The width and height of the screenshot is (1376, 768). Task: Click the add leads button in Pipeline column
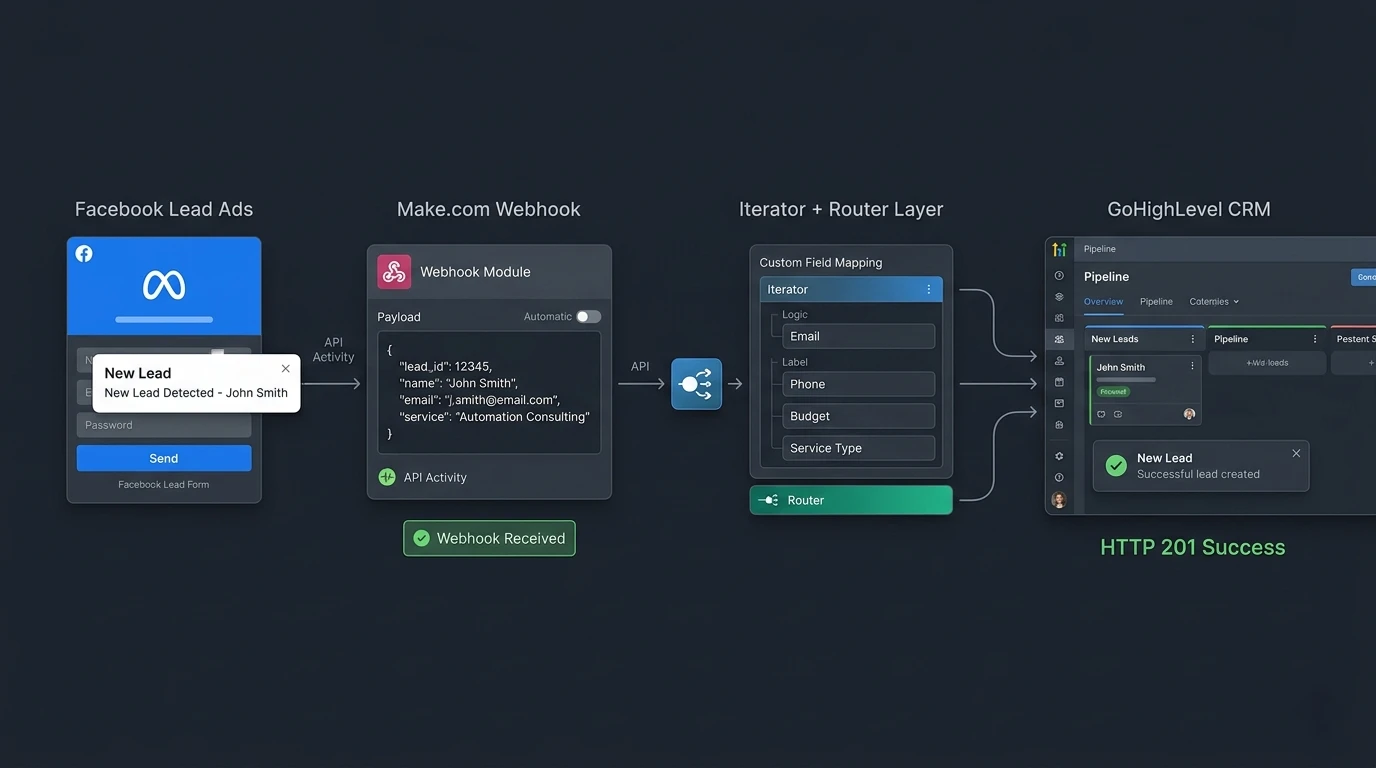[1267, 363]
